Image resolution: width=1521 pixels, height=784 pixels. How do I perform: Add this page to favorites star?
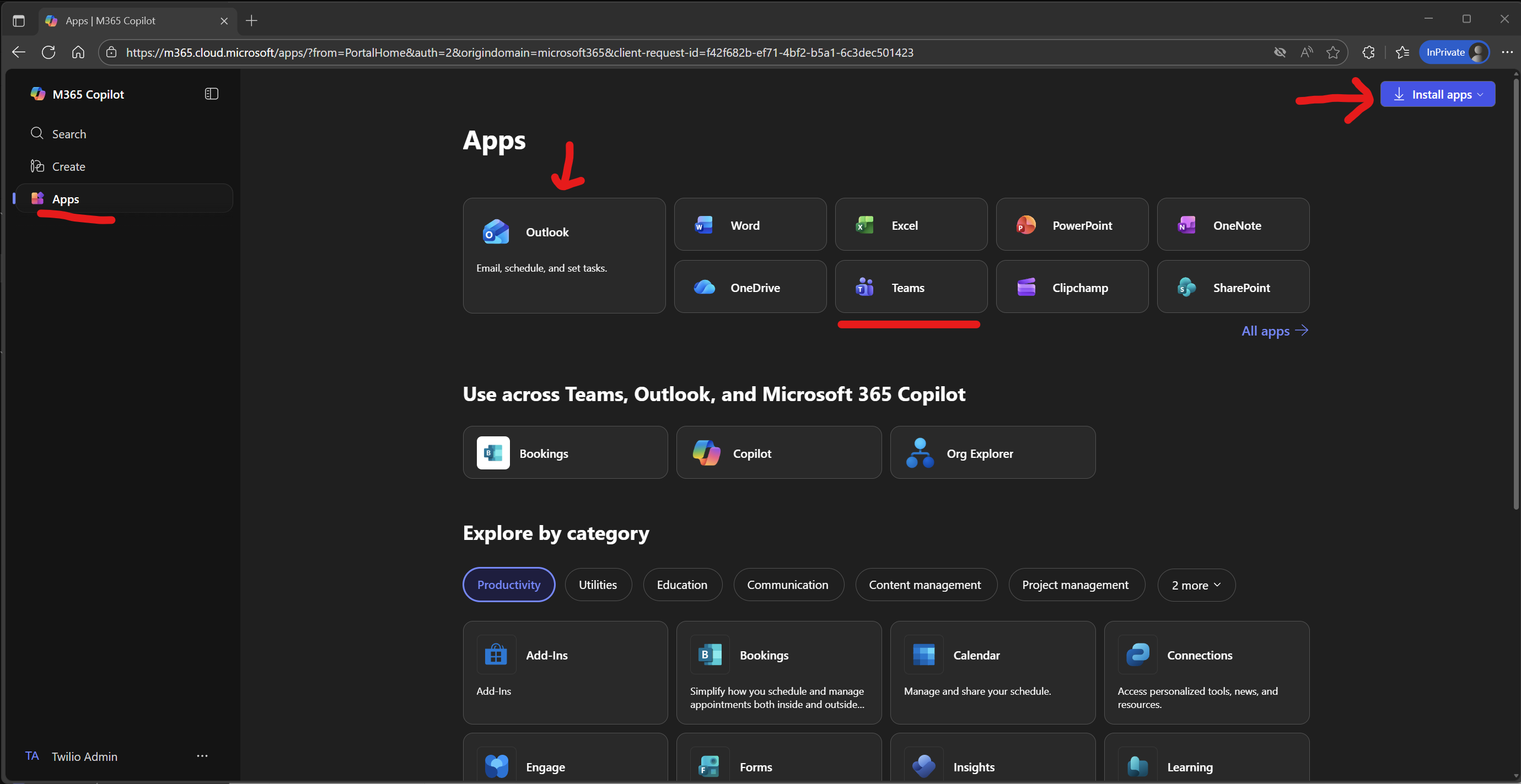pos(1332,52)
